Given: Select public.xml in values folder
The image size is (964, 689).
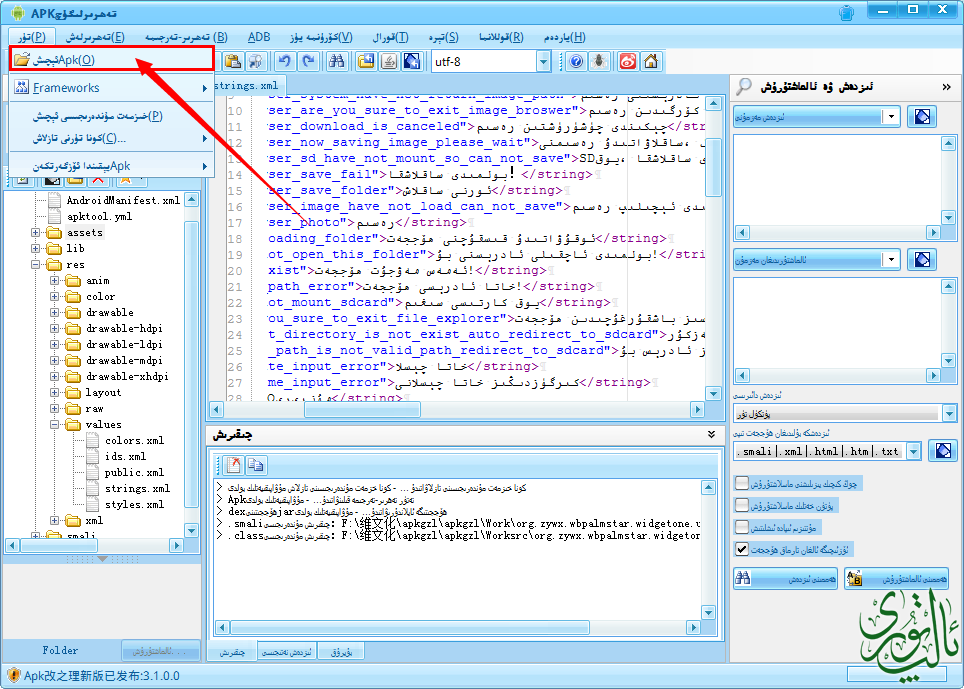Looking at the screenshot, I should pyautogui.click(x=134, y=472).
